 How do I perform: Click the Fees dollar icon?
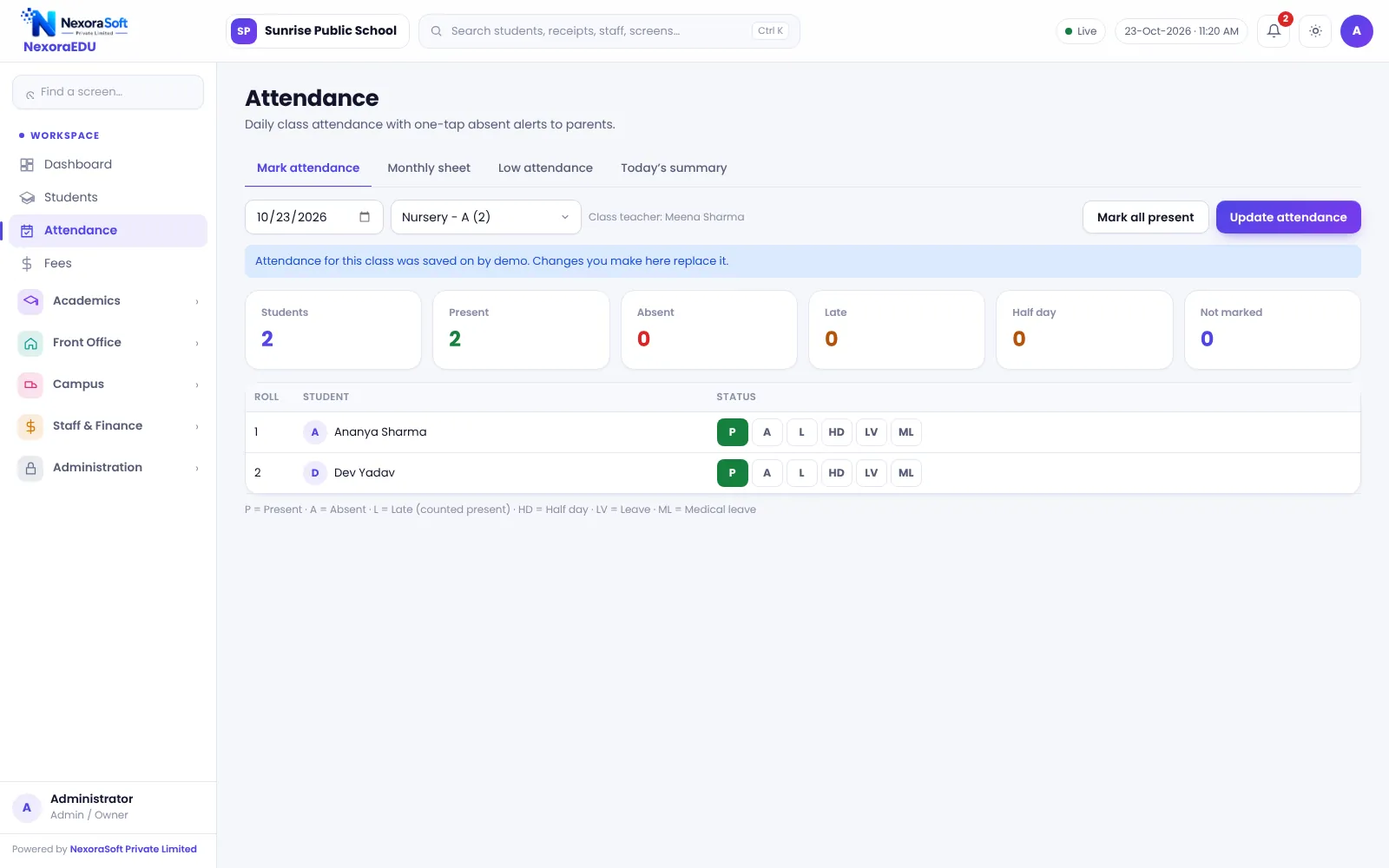(27, 264)
